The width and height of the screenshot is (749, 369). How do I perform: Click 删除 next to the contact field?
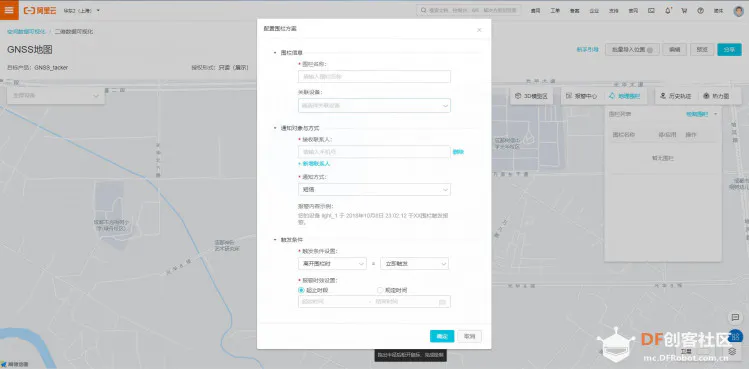click(458, 152)
